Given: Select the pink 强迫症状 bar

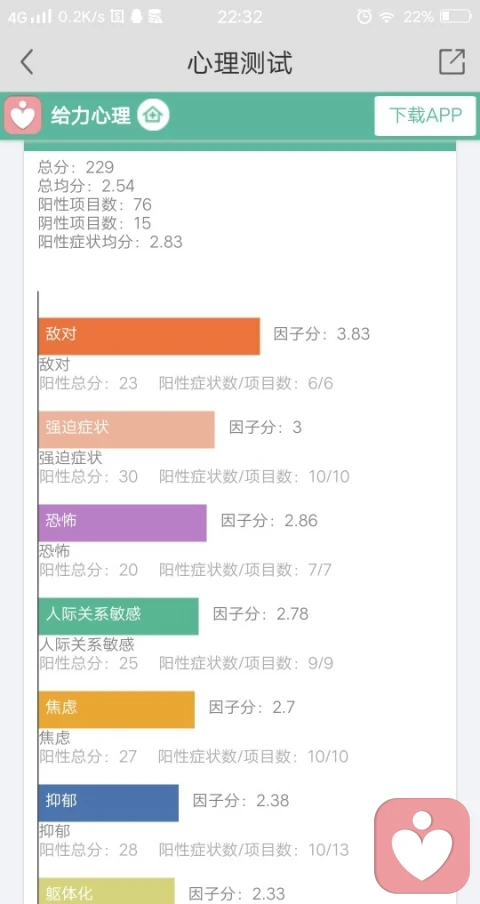Looking at the screenshot, I should point(127,430).
